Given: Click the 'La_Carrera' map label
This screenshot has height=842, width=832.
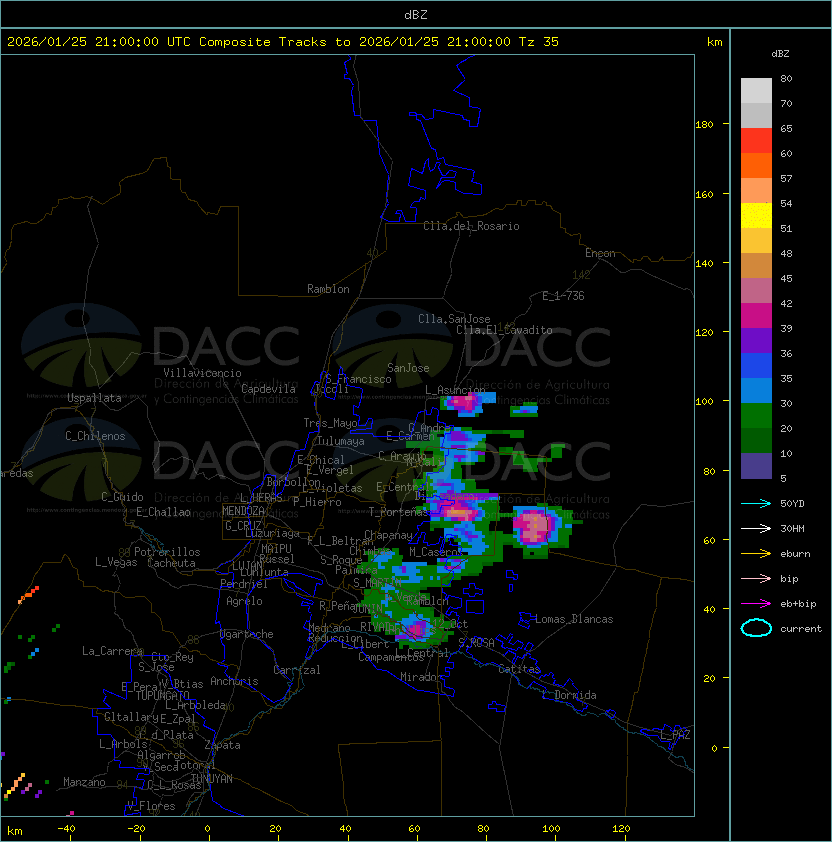Looking at the screenshot, I should pyautogui.click(x=112, y=651).
